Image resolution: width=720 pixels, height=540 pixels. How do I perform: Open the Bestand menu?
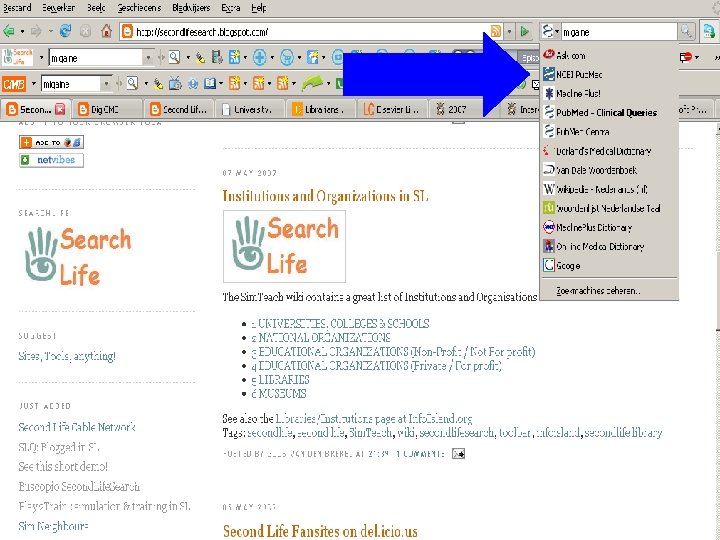[17, 8]
